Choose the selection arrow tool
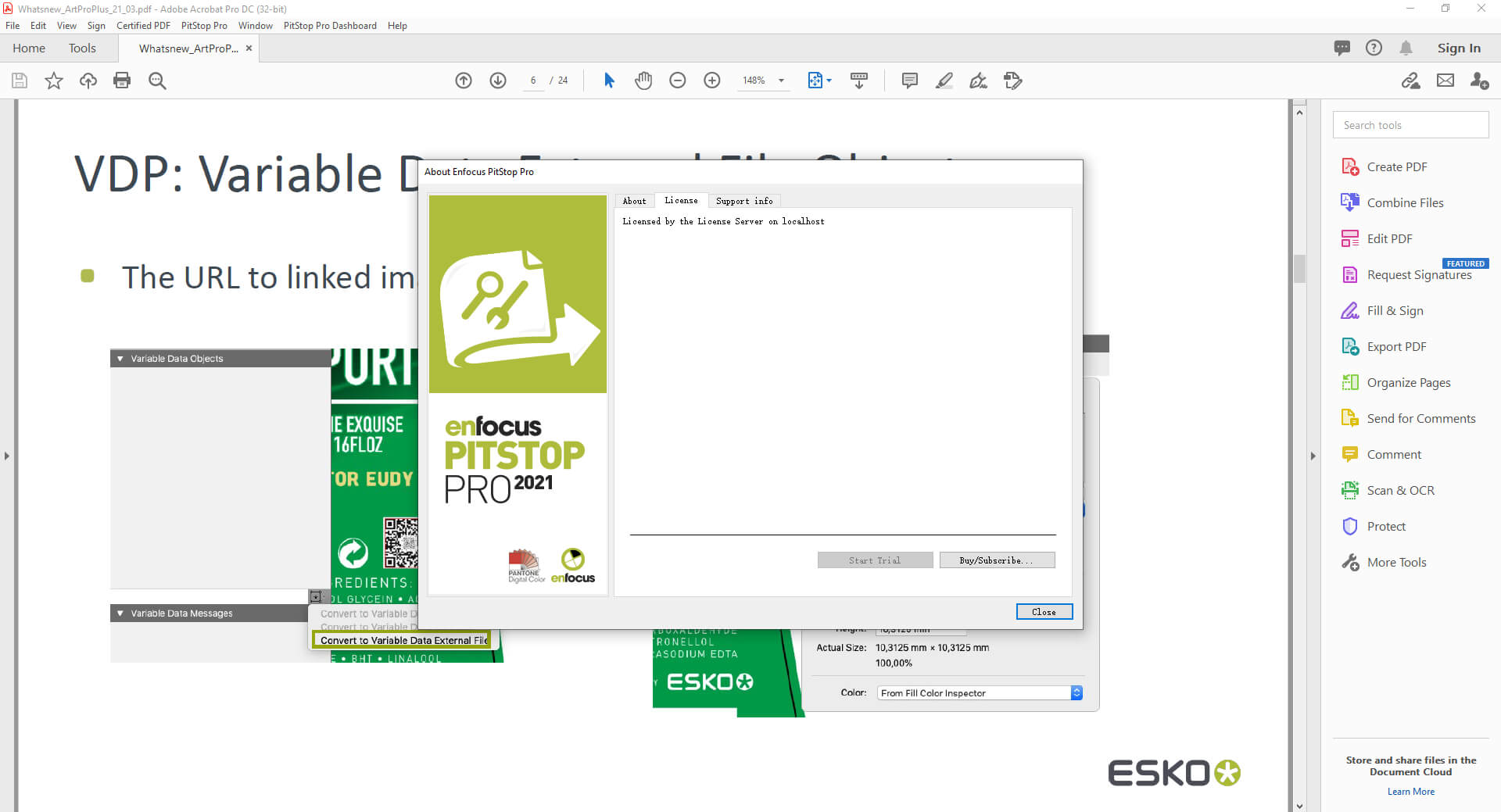Image resolution: width=1501 pixels, height=812 pixels. pos(609,80)
